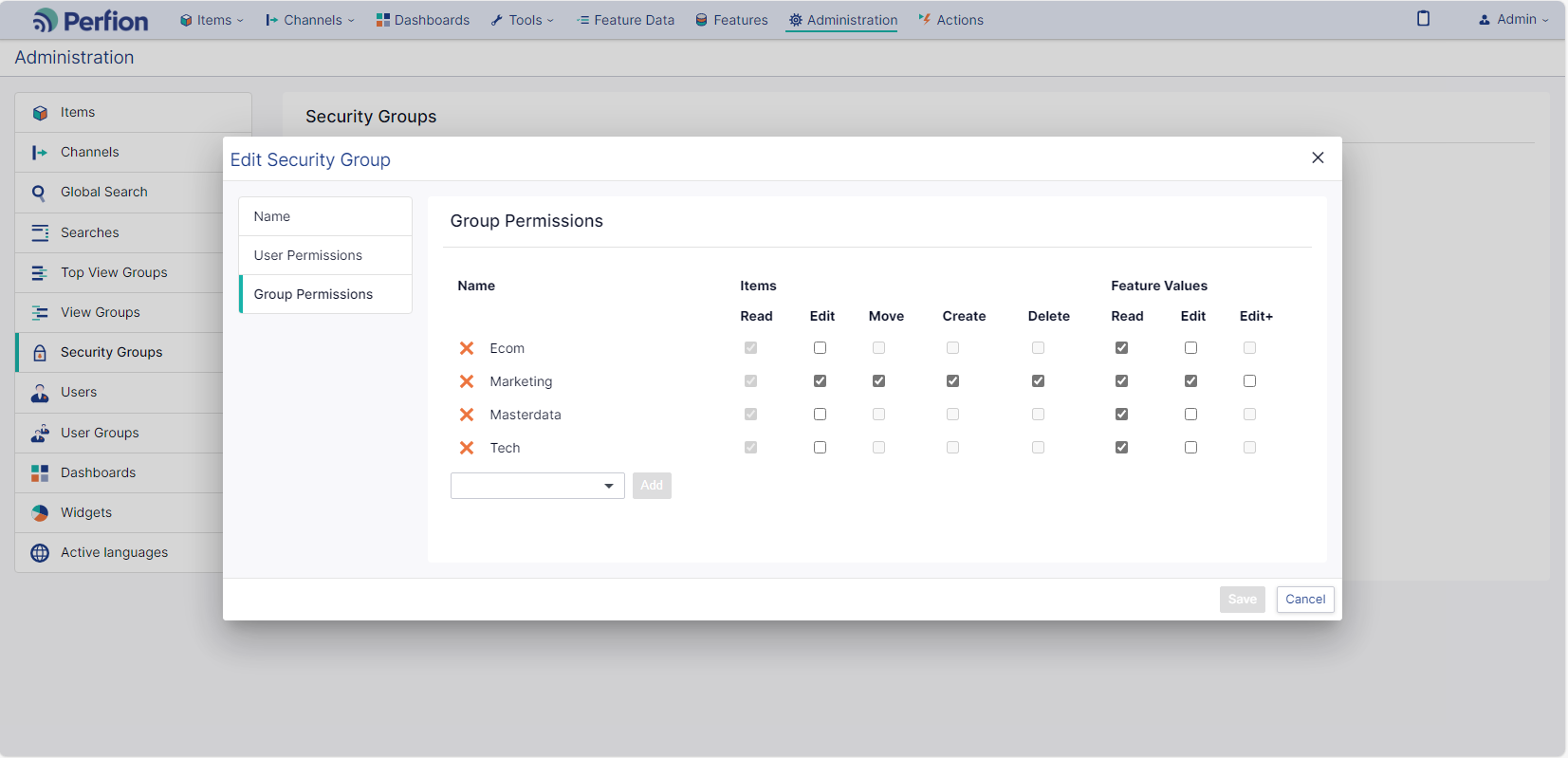Click the Add button

click(x=652, y=486)
